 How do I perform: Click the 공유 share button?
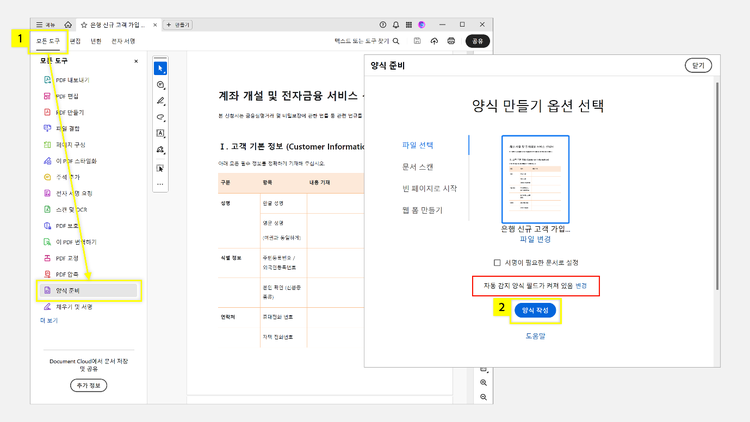(x=477, y=41)
